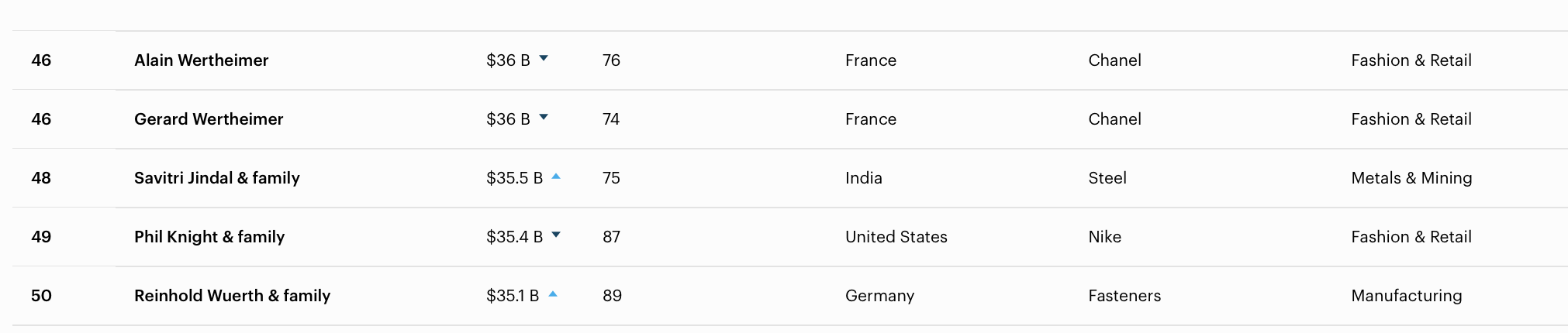Click the down arrow next to $35.4 B
Screen dimensions: 1568x333
click(x=556, y=235)
